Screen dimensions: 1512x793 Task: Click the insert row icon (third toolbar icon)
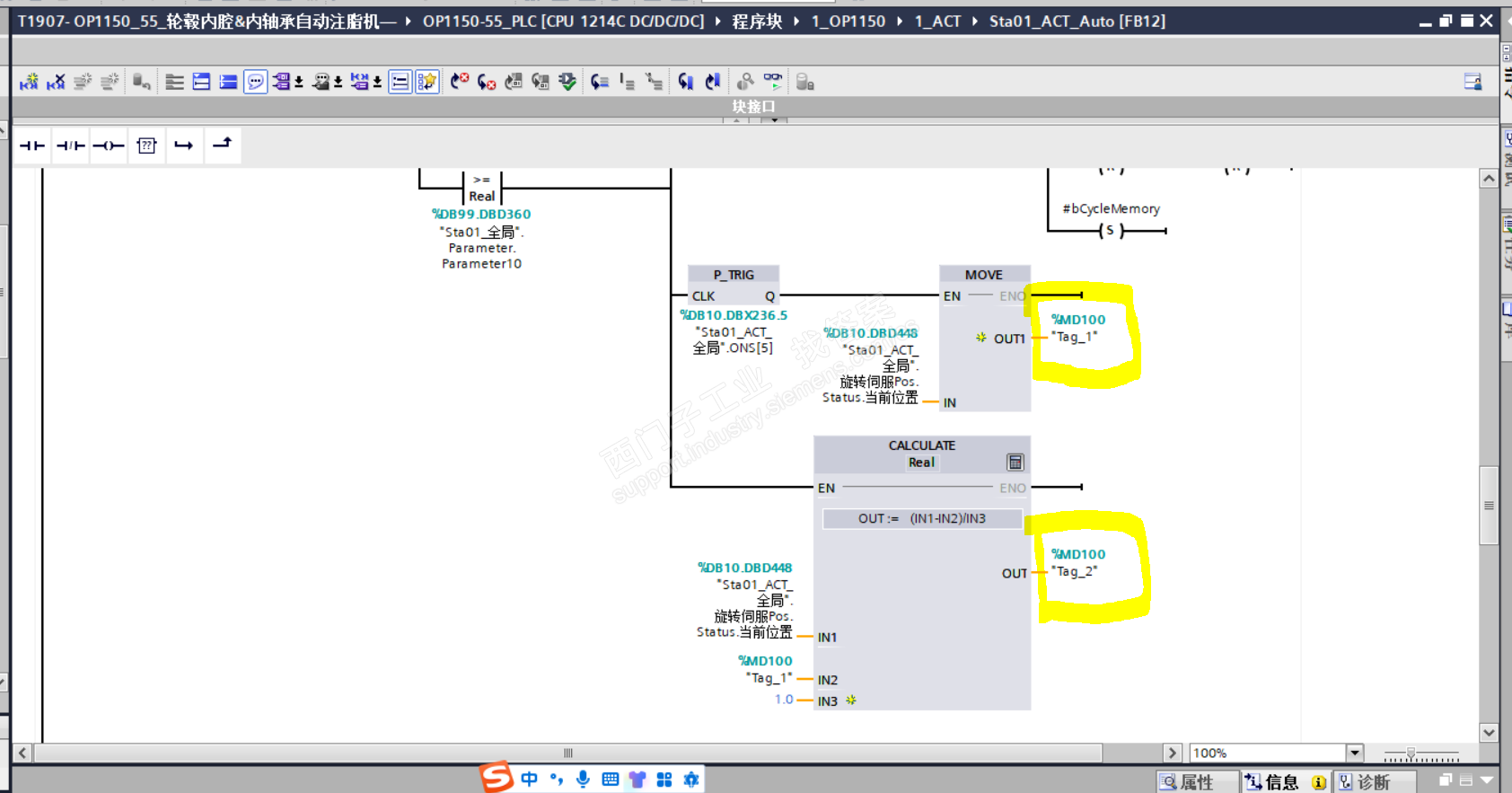pyautogui.click(x=83, y=82)
